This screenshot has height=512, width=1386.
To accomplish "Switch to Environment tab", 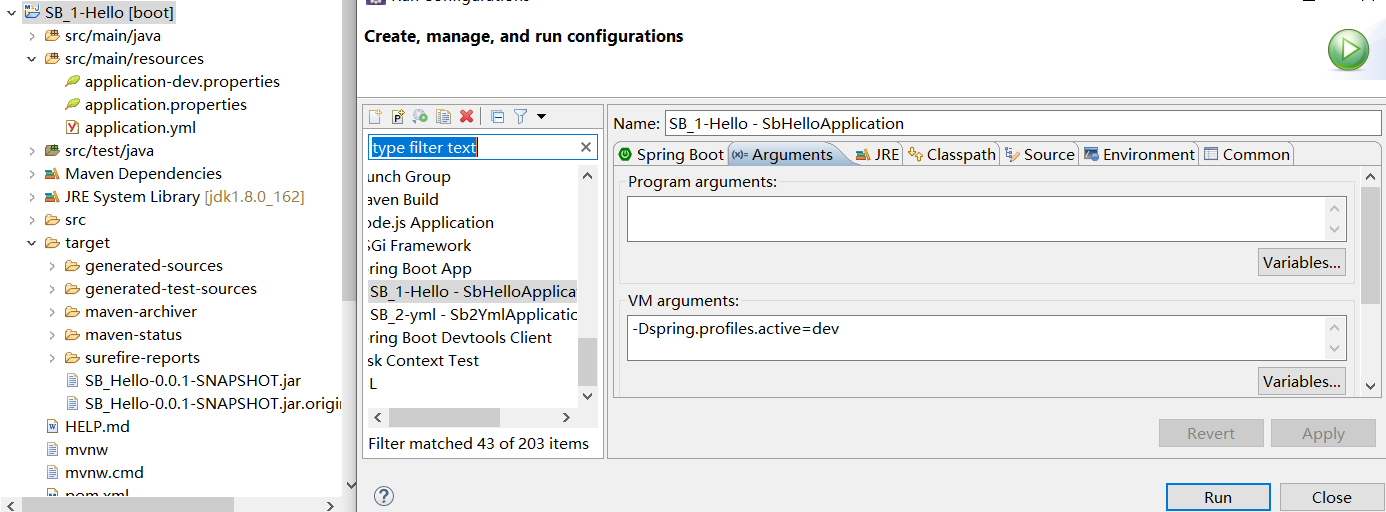I will [x=1139, y=154].
